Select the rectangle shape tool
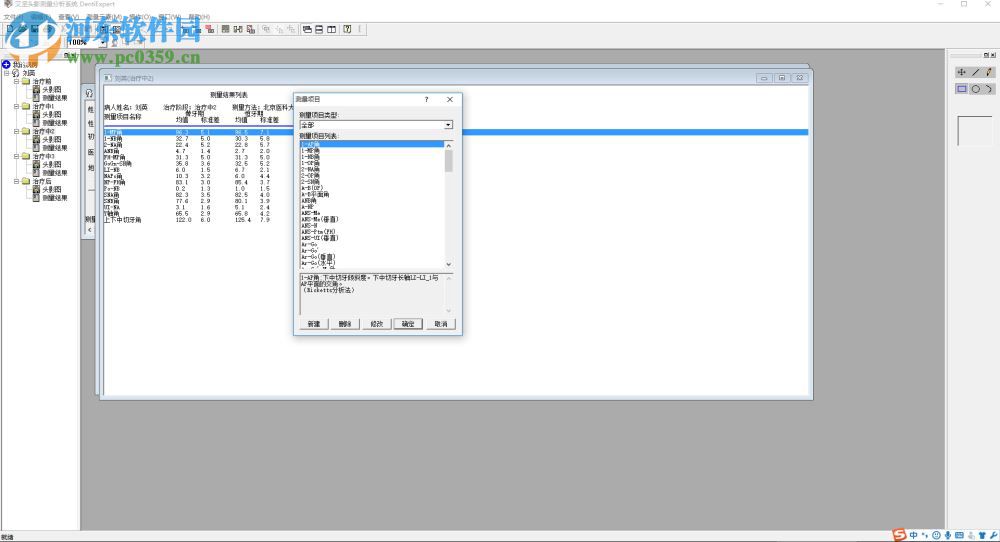1000x542 pixels. pyautogui.click(x=961, y=89)
